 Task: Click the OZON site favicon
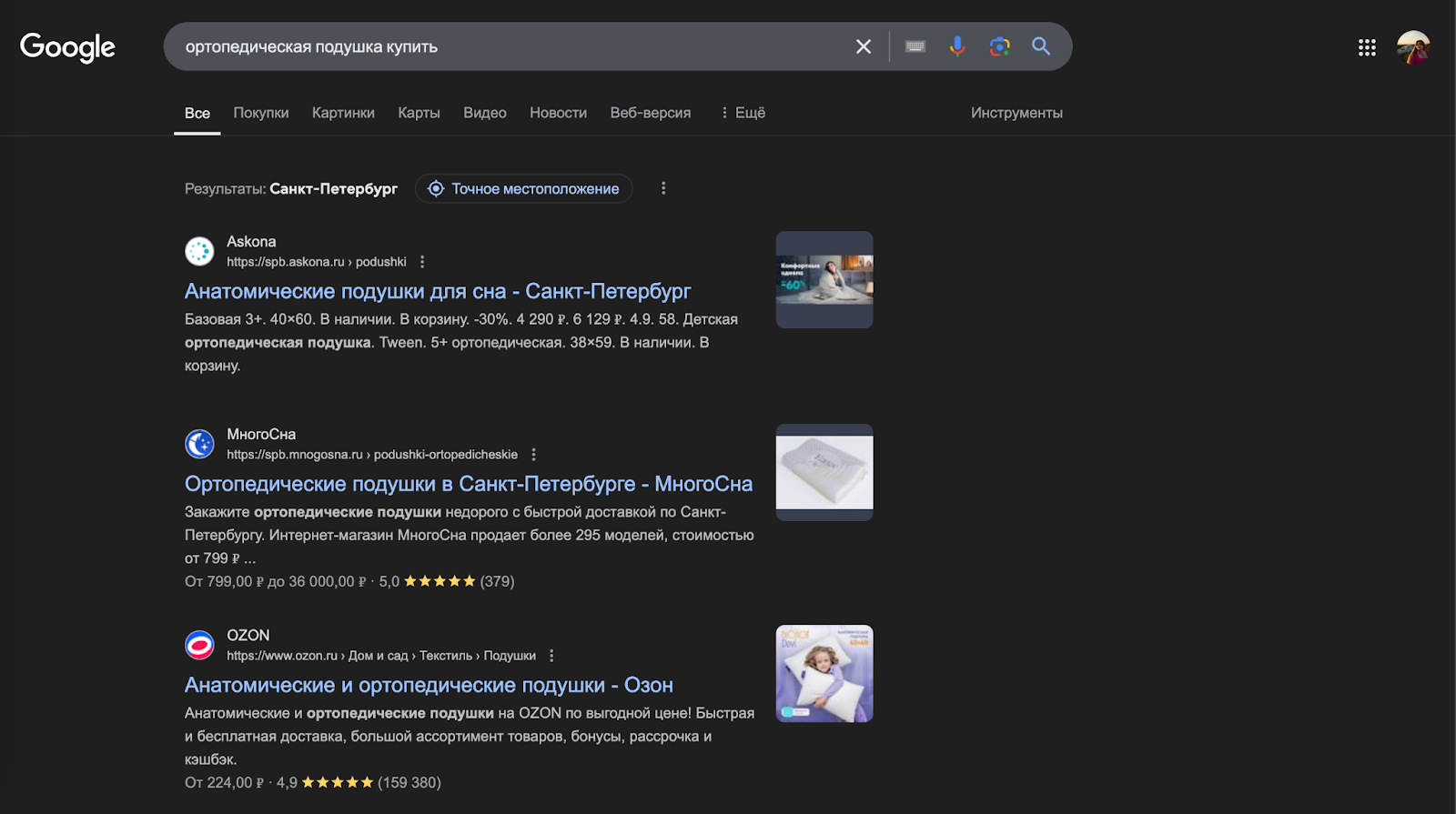point(199,645)
